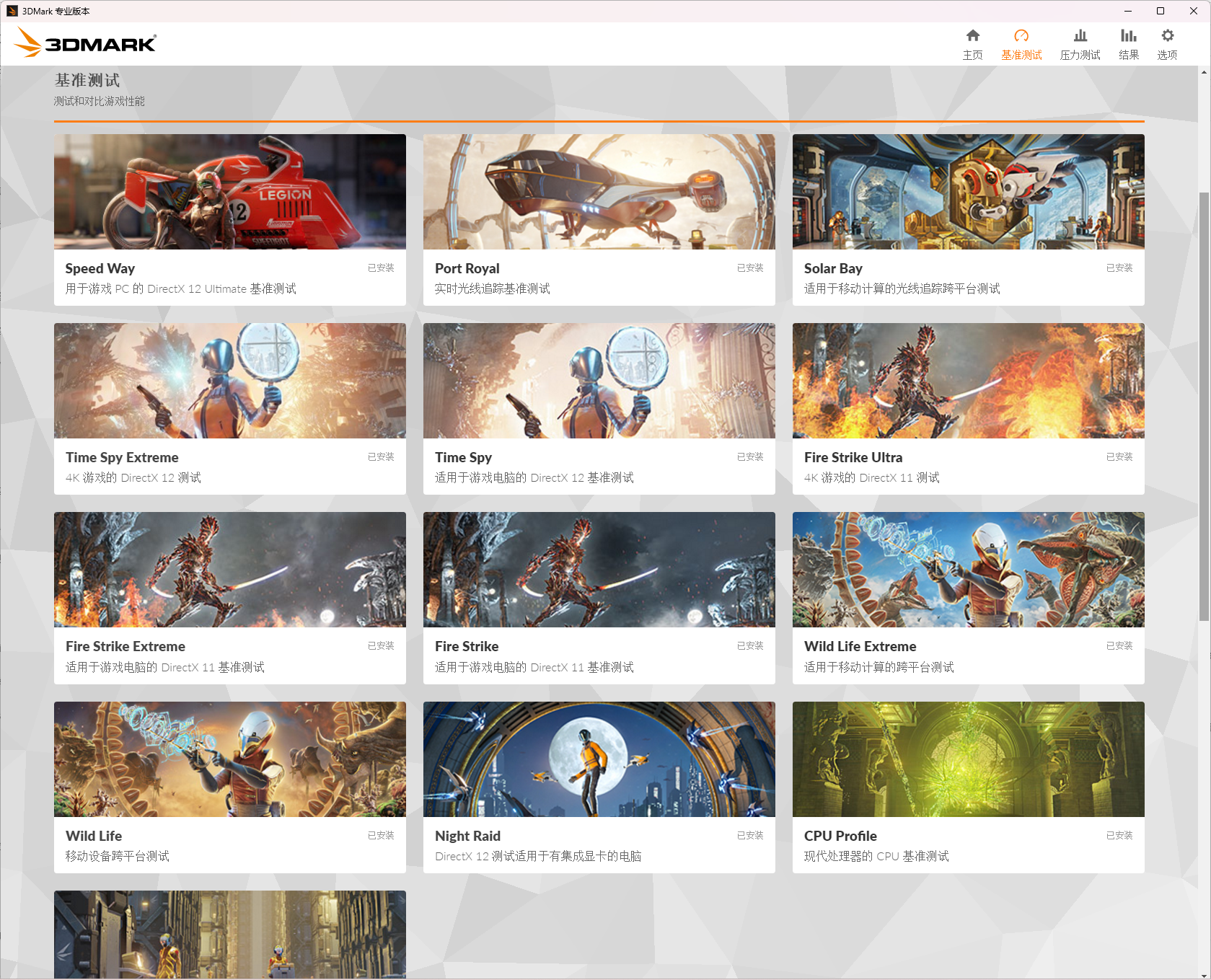The height and width of the screenshot is (980, 1211).
Task: Open the 主页 home icon
Action: click(x=972, y=43)
